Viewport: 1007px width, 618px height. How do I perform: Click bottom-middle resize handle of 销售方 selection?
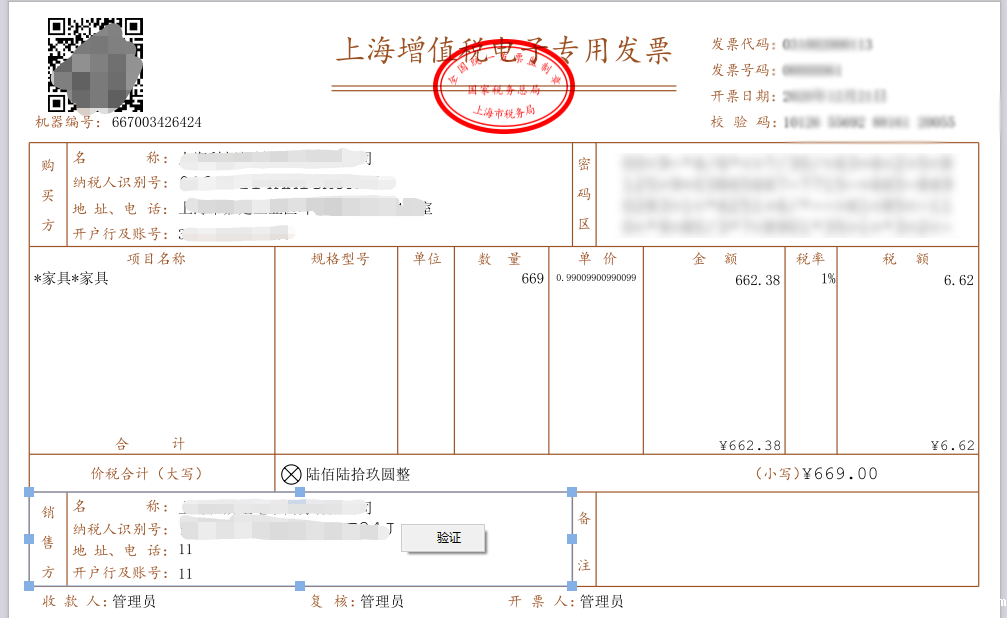(300, 586)
